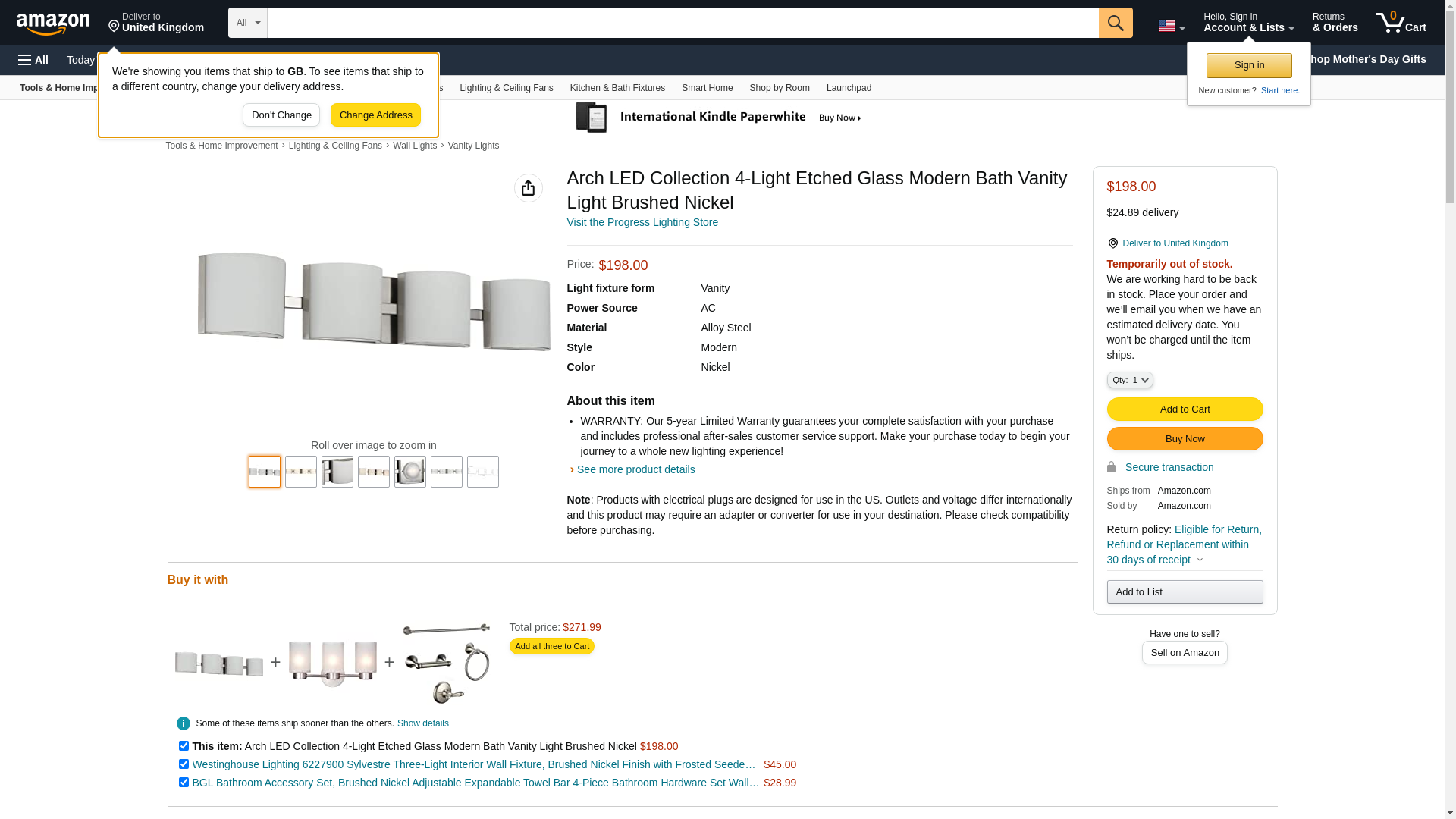Image resolution: width=1456 pixels, height=819 pixels.
Task: Visit the Progress Lighting Store link
Action: point(642,222)
